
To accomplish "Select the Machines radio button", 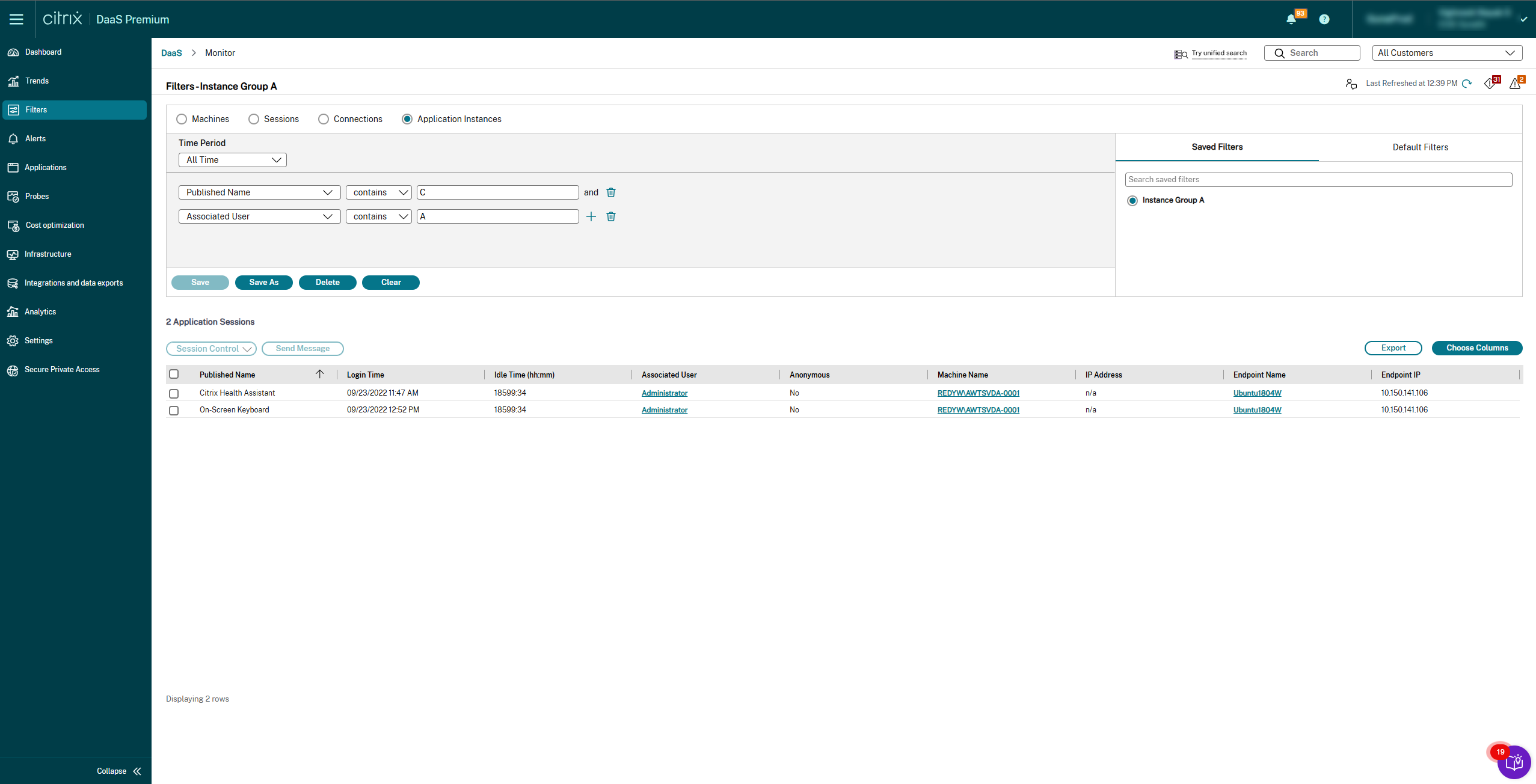I will click(182, 119).
